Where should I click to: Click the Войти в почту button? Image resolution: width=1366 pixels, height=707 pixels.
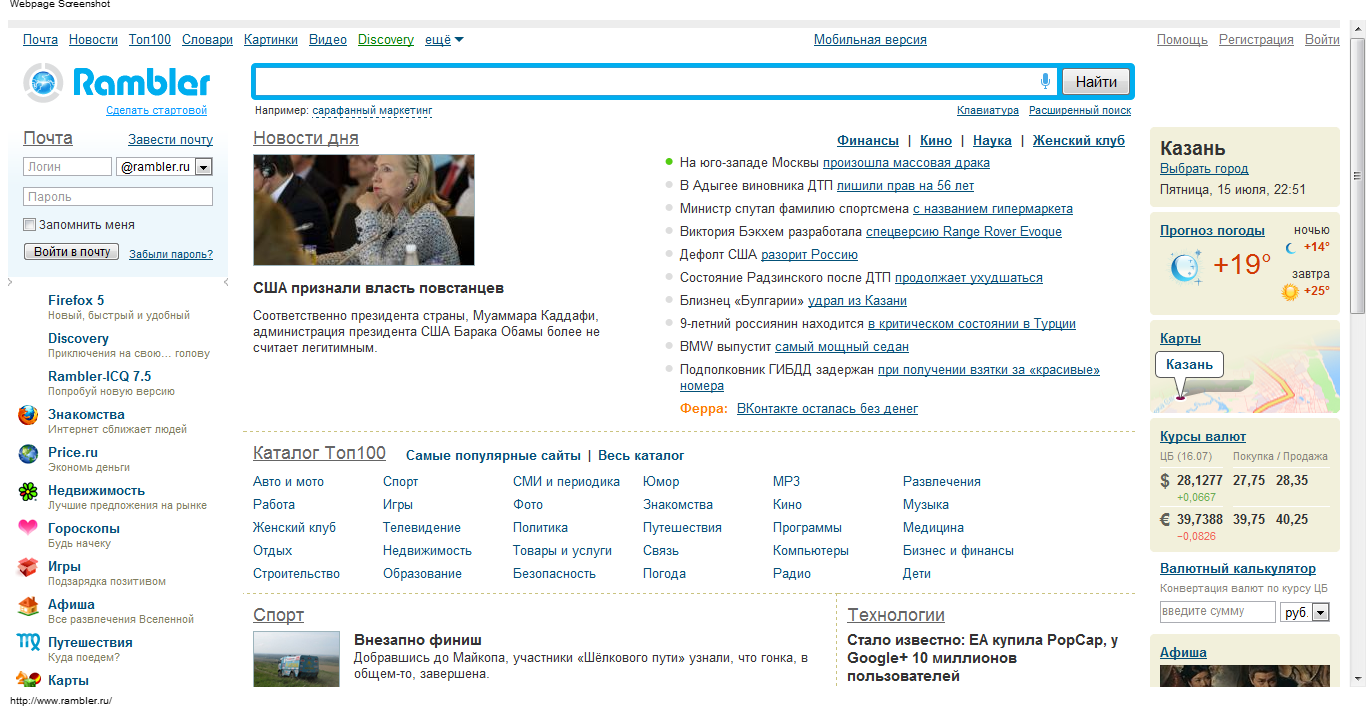(x=71, y=252)
